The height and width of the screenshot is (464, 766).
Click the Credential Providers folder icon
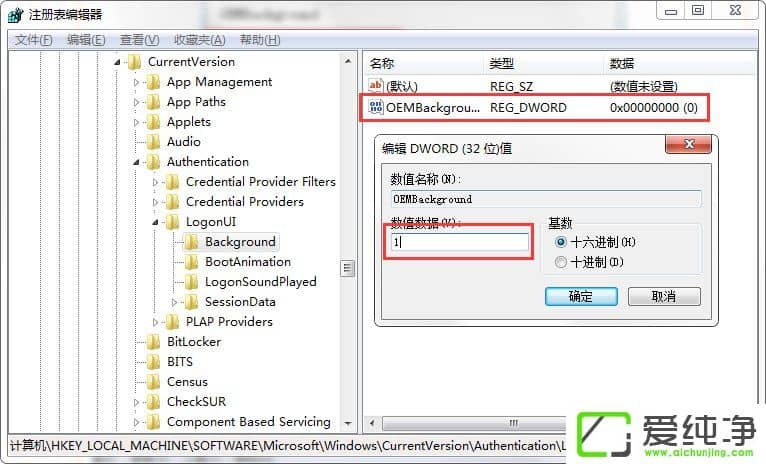tap(172, 202)
